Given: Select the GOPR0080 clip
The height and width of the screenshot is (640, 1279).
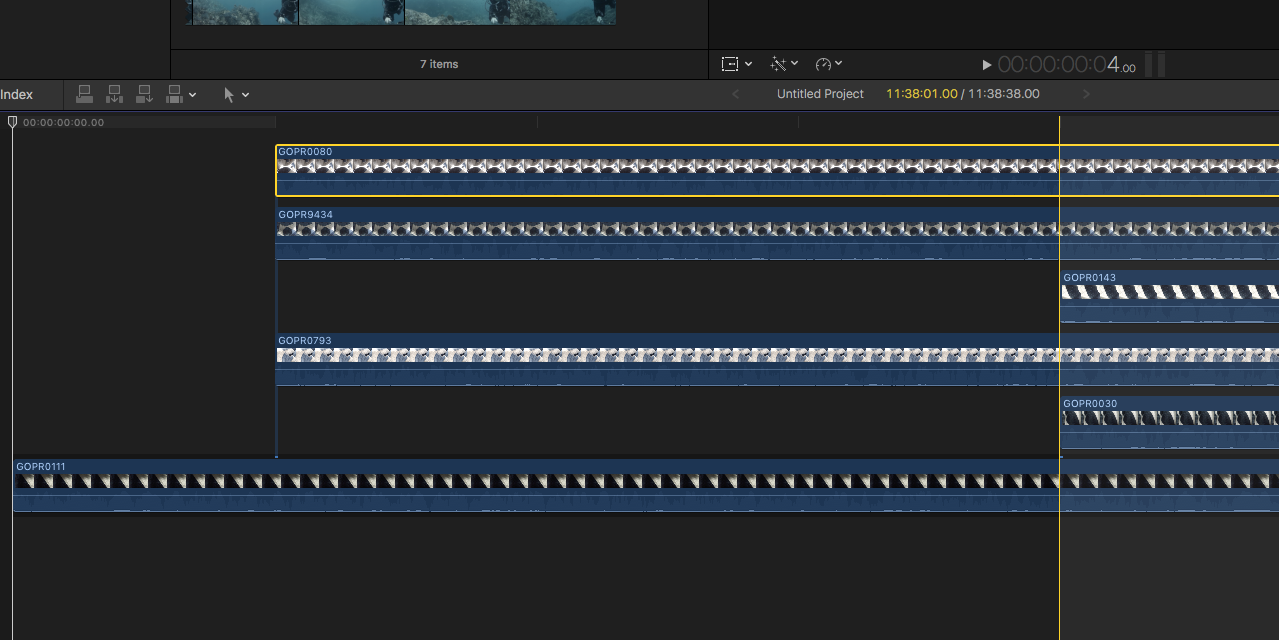Looking at the screenshot, I should (777, 171).
